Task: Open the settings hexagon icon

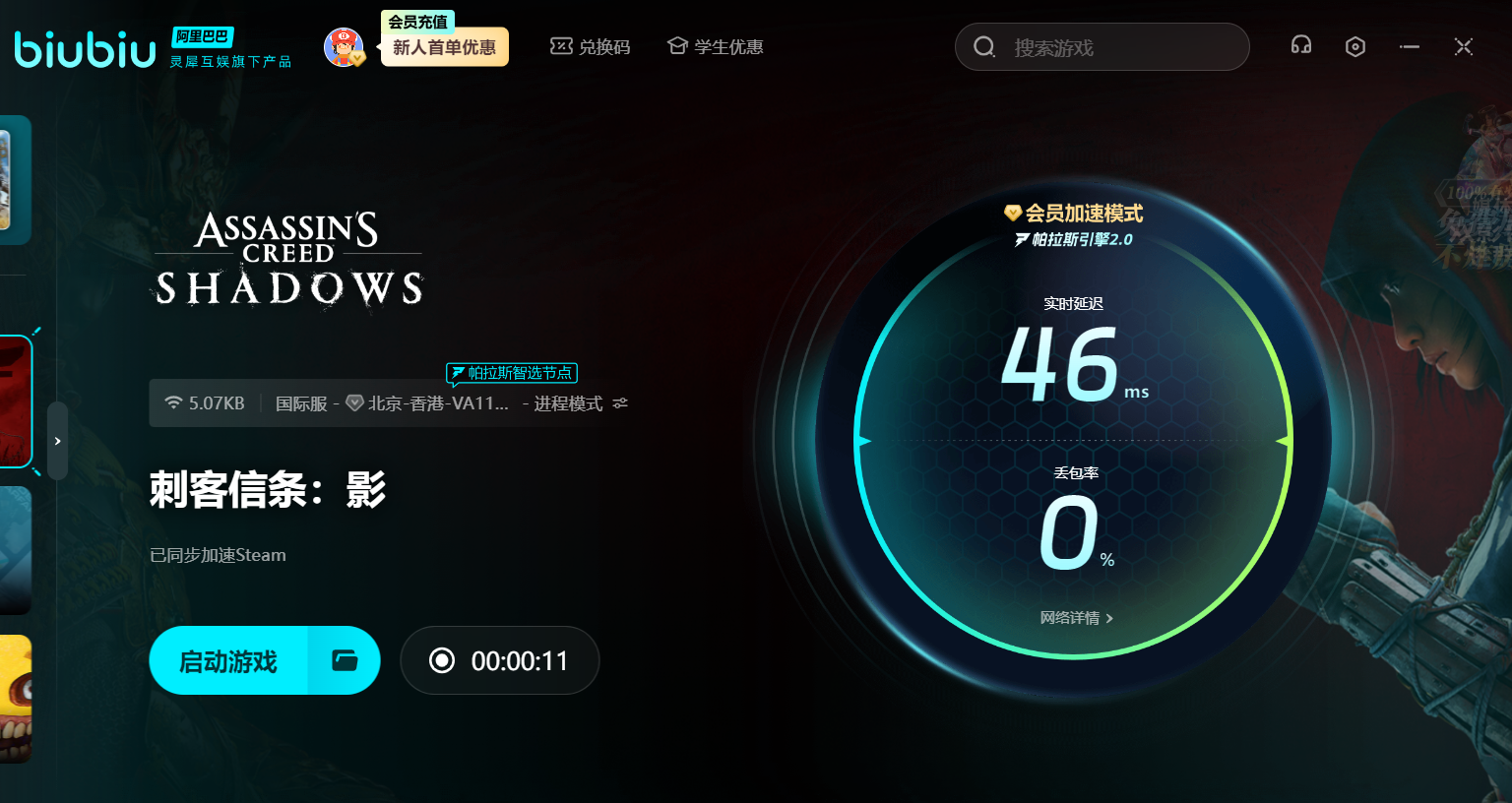Action: coord(1355,46)
